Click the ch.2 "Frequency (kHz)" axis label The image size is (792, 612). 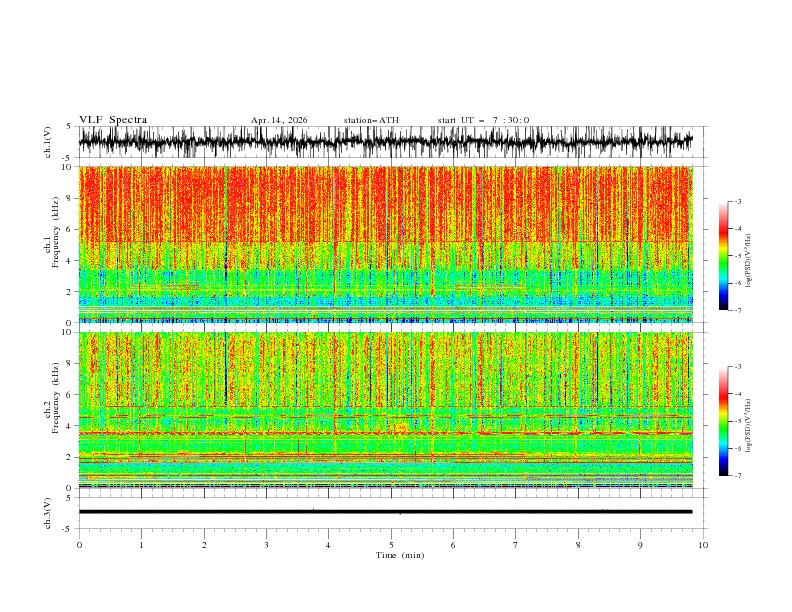56,398
